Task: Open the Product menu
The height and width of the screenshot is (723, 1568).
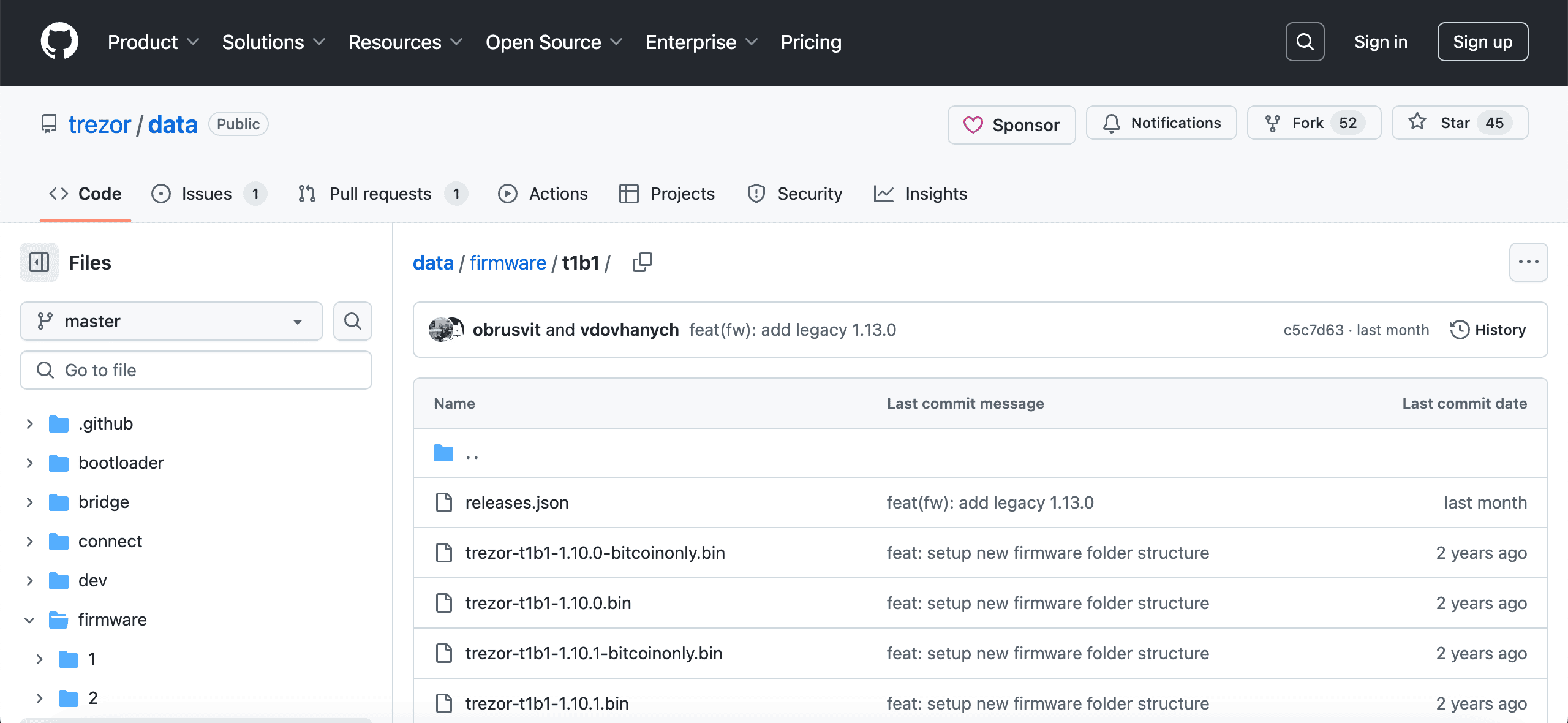Action: (154, 42)
